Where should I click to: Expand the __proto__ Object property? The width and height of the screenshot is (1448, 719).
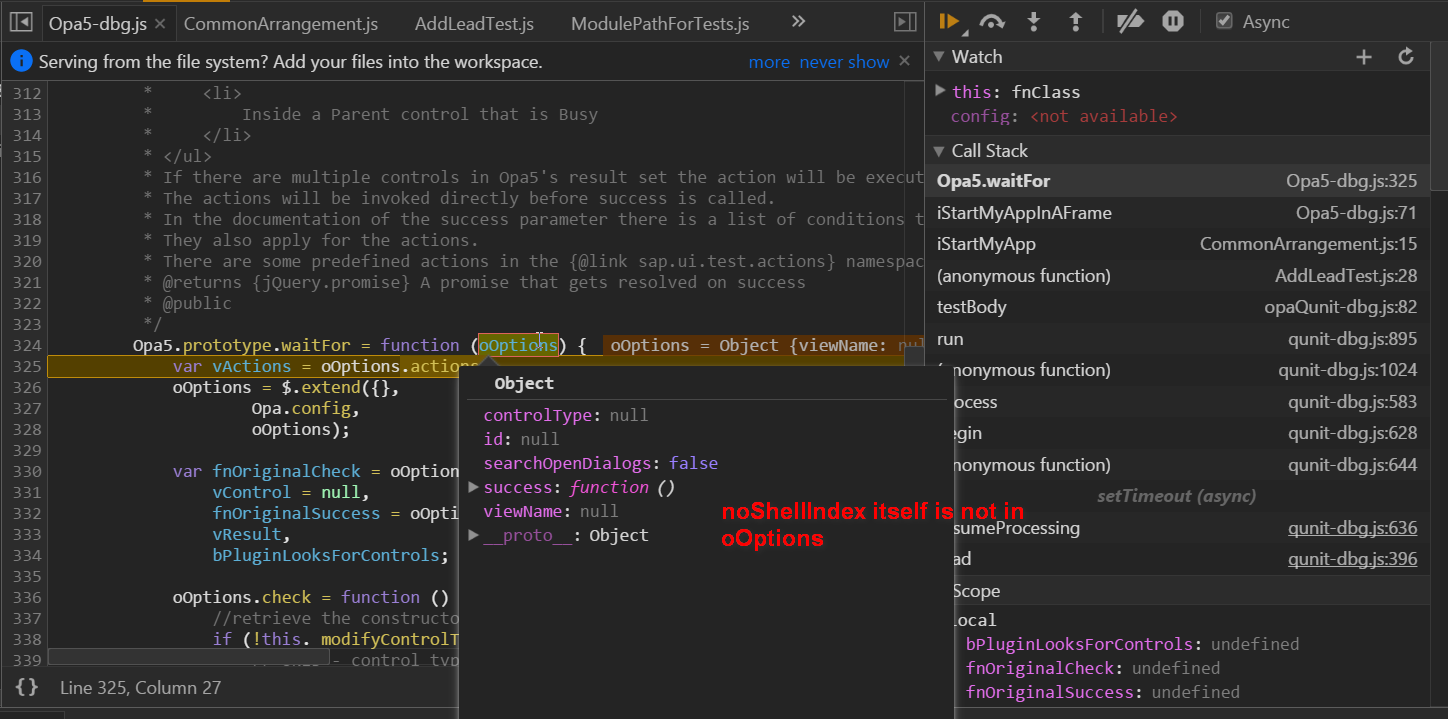click(x=473, y=535)
